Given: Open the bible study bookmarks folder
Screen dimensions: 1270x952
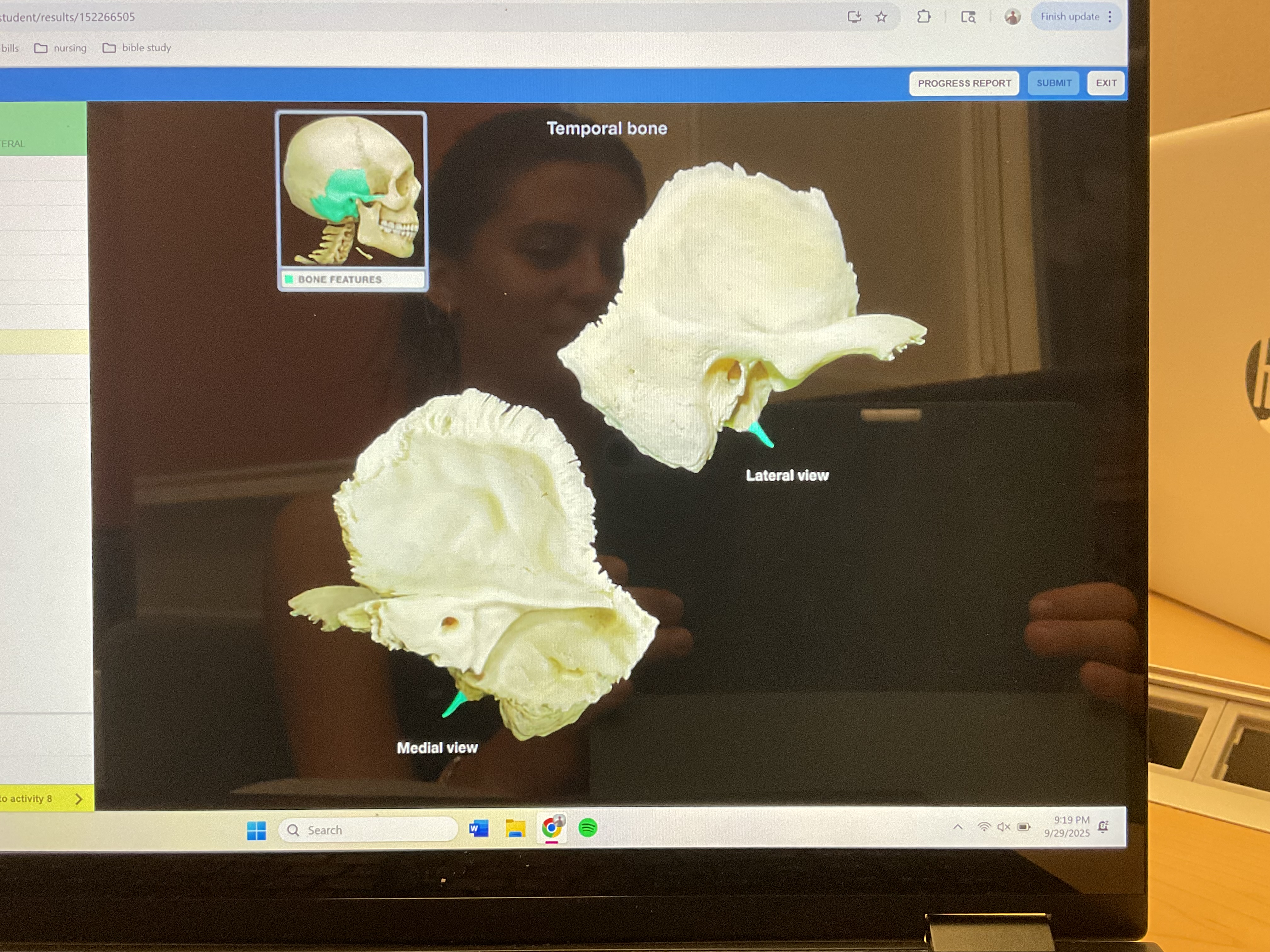Looking at the screenshot, I should pyautogui.click(x=137, y=48).
